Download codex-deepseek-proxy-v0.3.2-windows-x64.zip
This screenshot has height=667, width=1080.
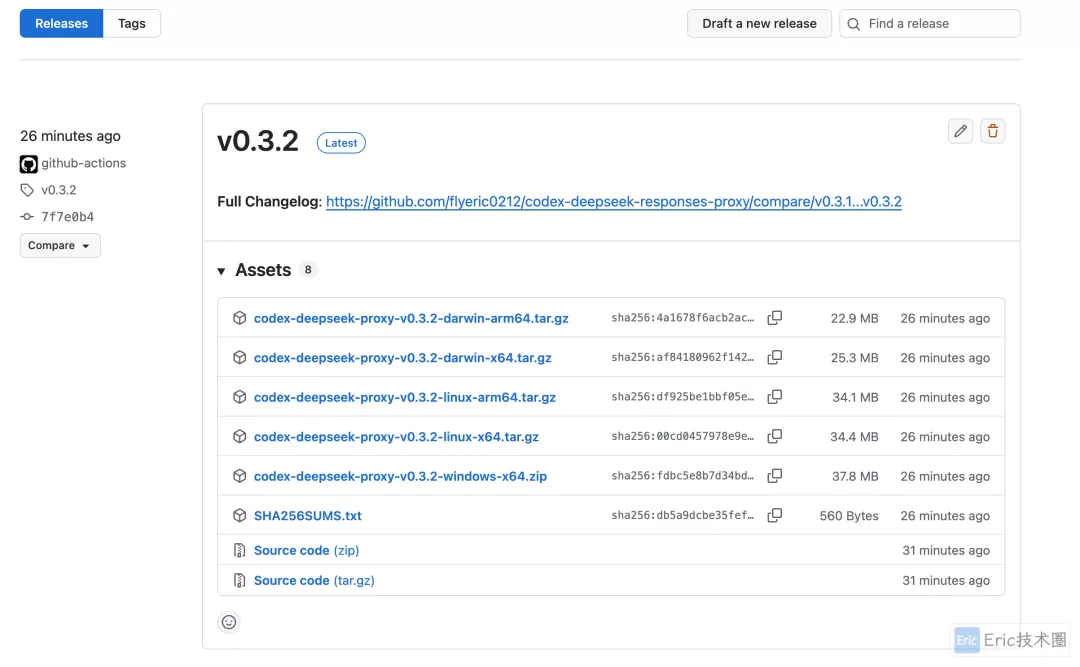(400, 476)
